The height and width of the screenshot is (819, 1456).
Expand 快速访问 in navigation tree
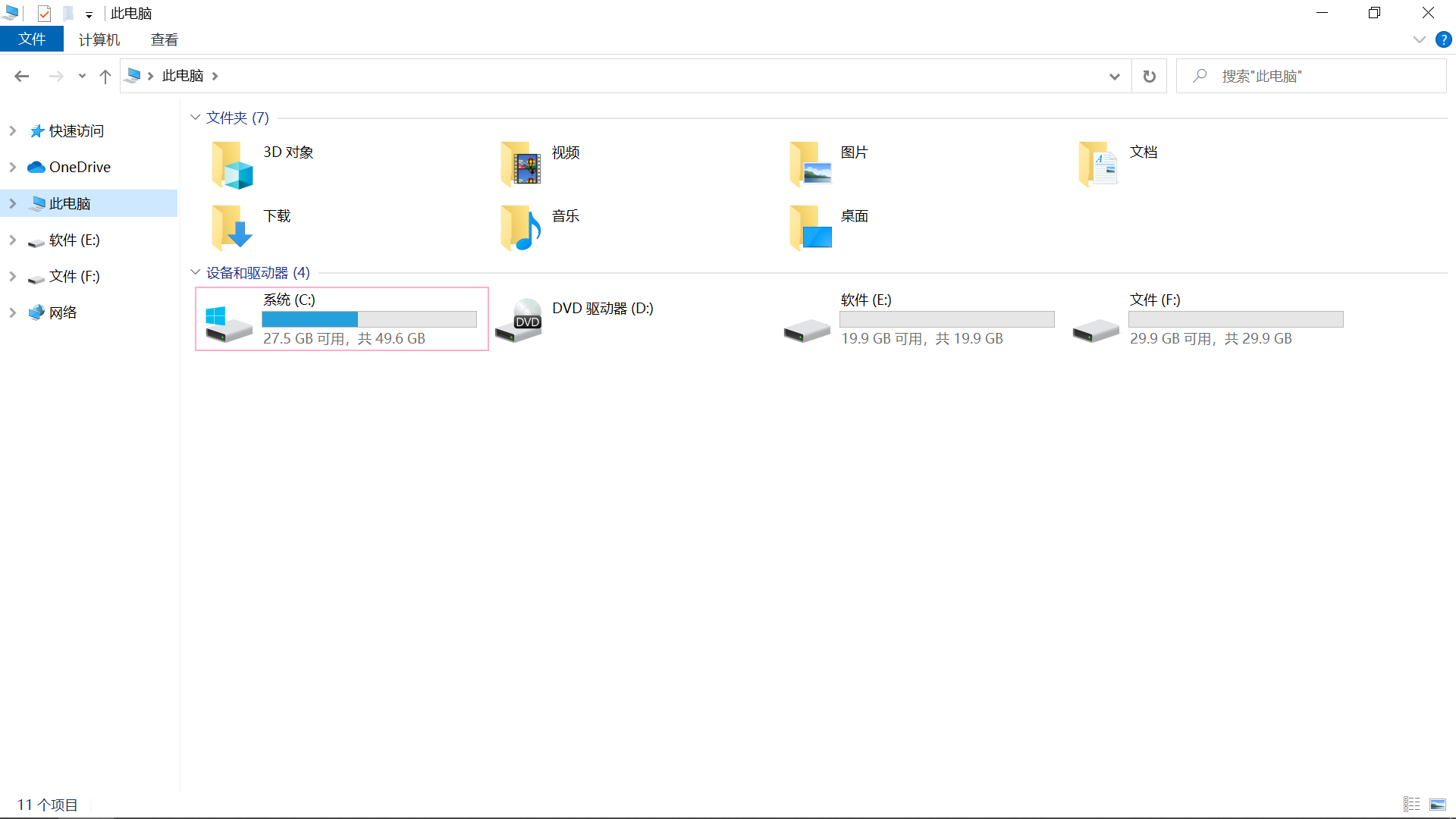point(13,130)
